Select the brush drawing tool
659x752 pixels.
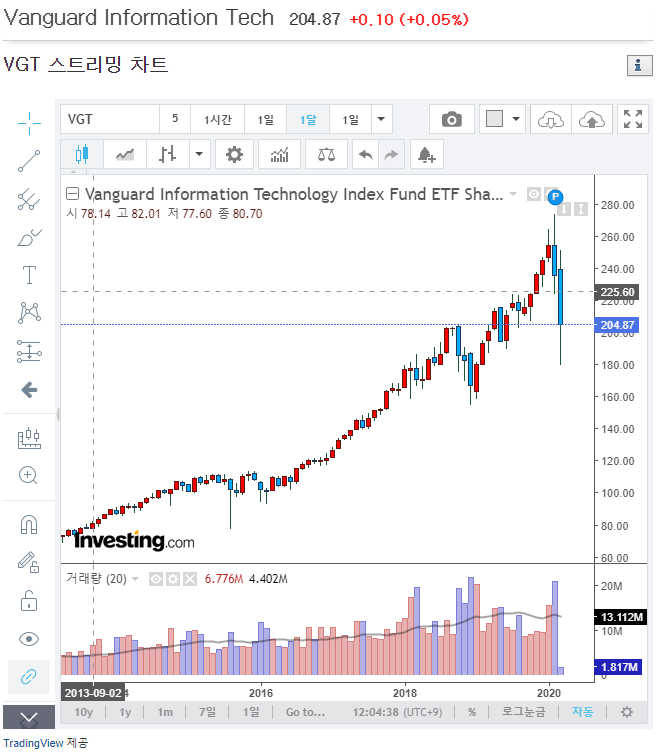coord(29,237)
